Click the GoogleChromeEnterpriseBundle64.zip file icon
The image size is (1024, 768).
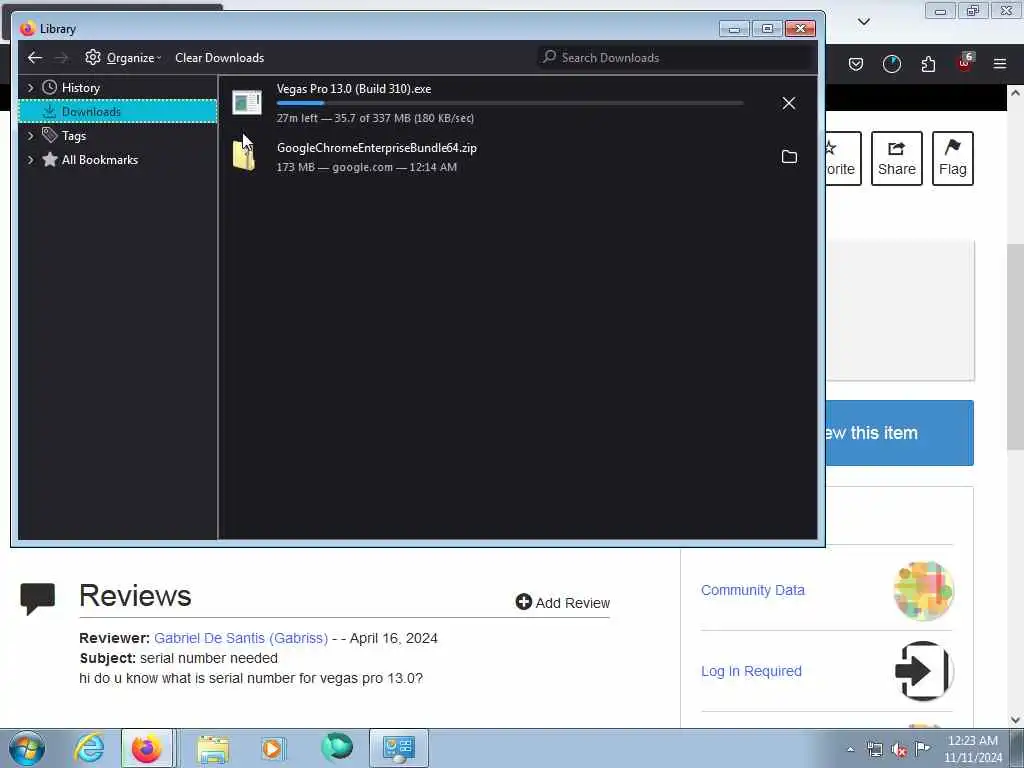(244, 156)
